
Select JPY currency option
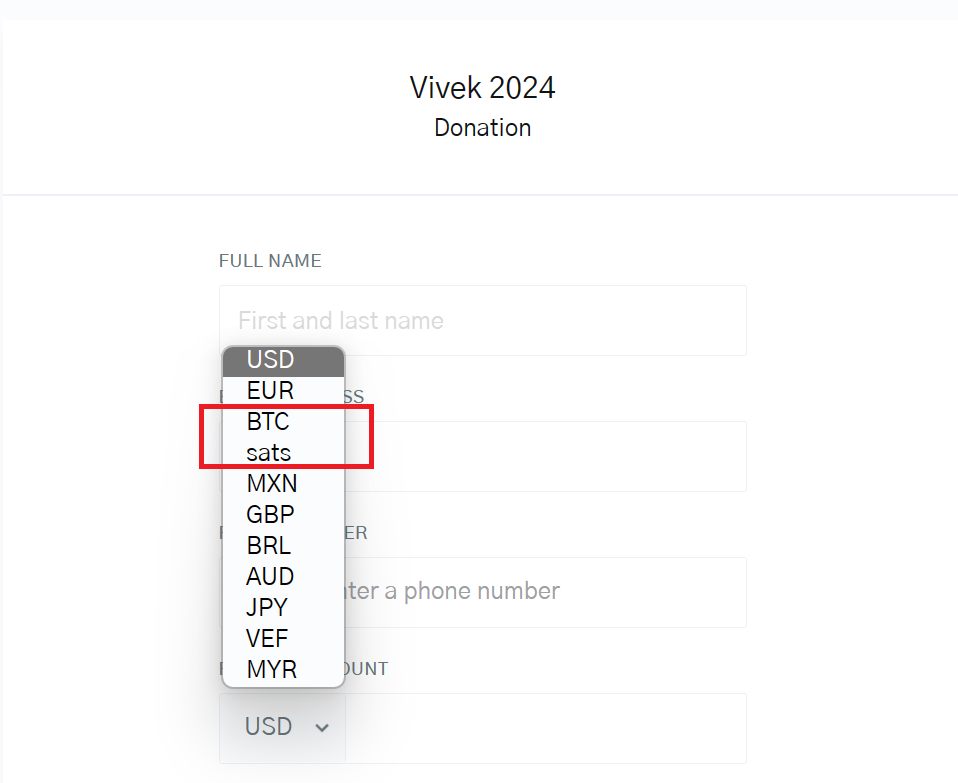pyautogui.click(x=267, y=608)
